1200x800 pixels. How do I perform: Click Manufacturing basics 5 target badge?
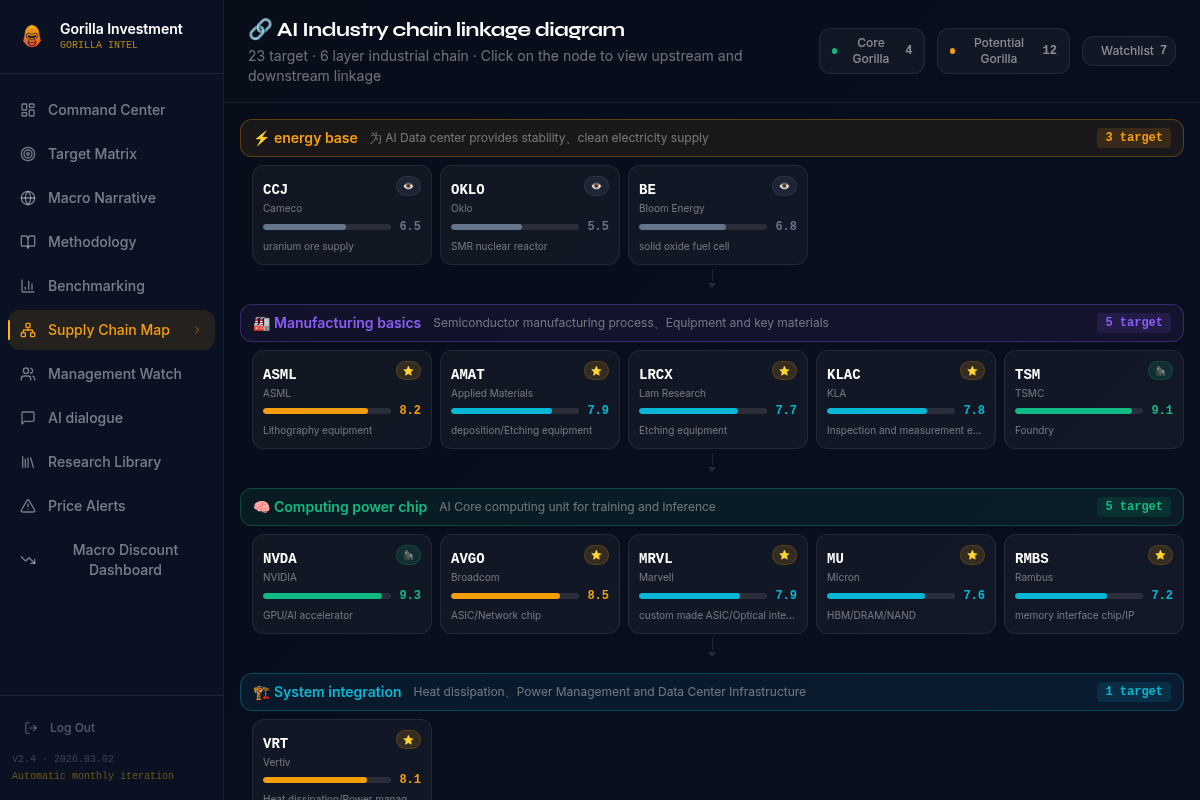(x=1134, y=323)
